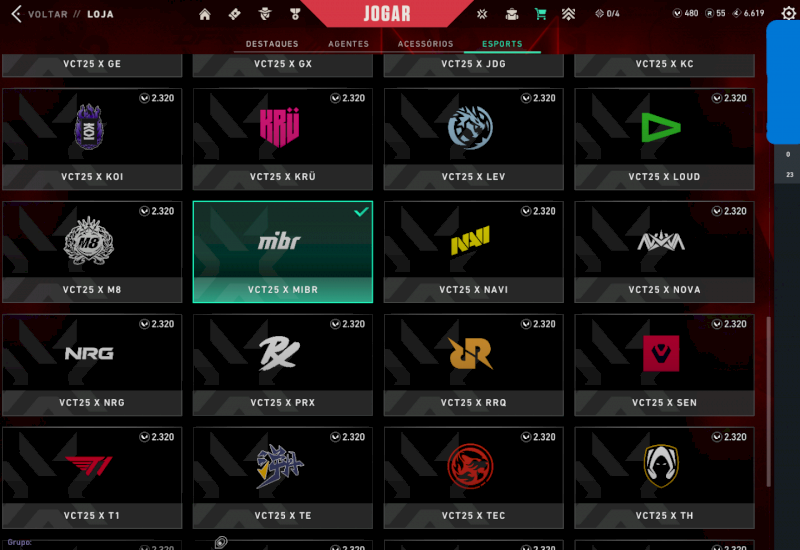Open the career trophy icon
The height and width of the screenshot is (550, 800).
295,14
